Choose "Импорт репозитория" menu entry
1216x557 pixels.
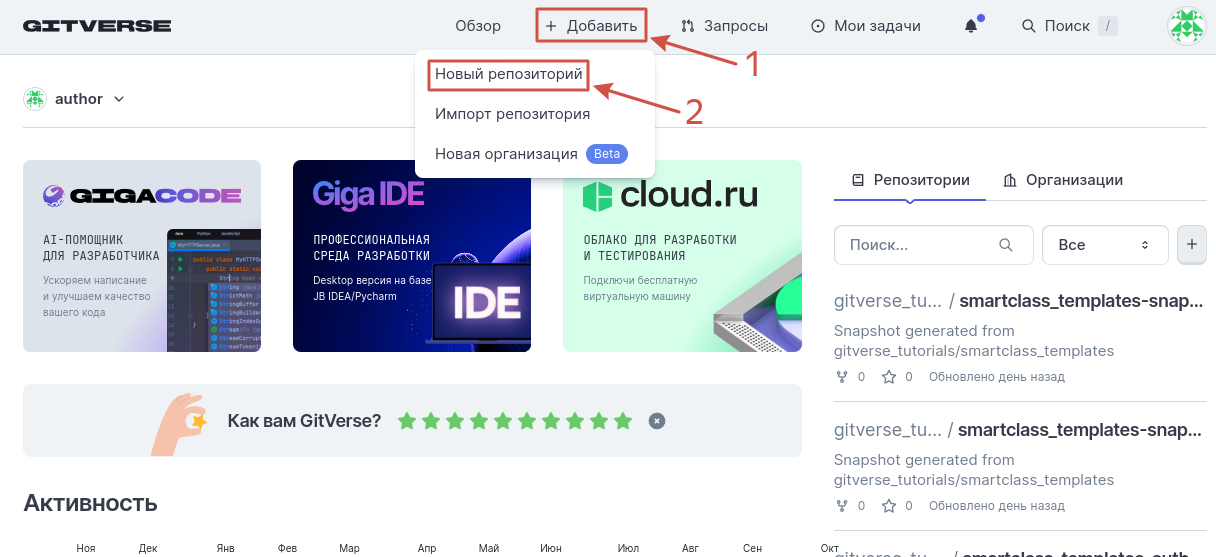point(512,114)
